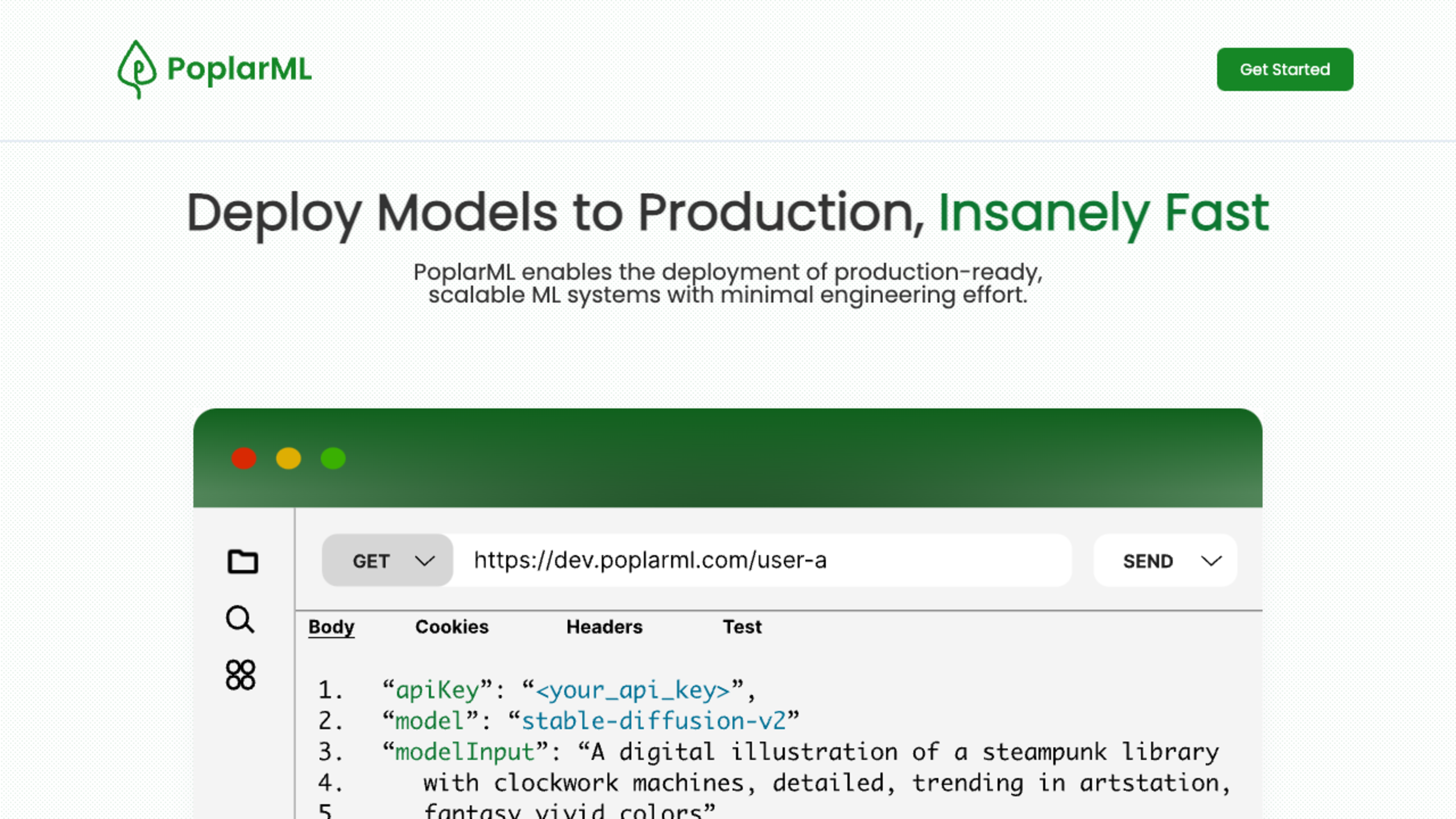Click the yellow window dot
The height and width of the screenshot is (819, 1456).
tap(288, 458)
